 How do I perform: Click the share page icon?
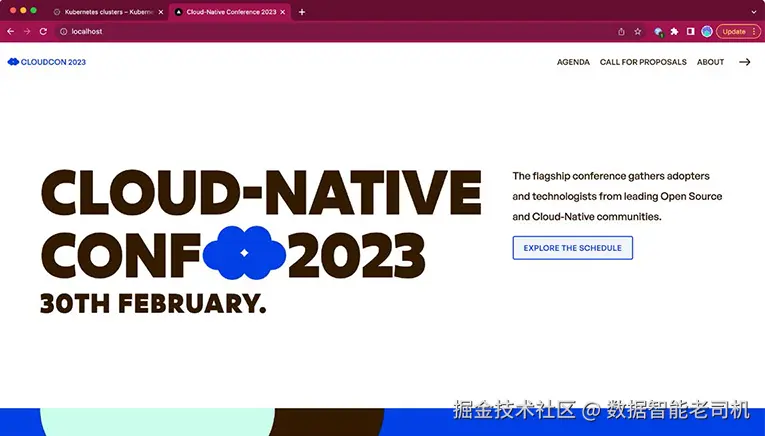621,32
